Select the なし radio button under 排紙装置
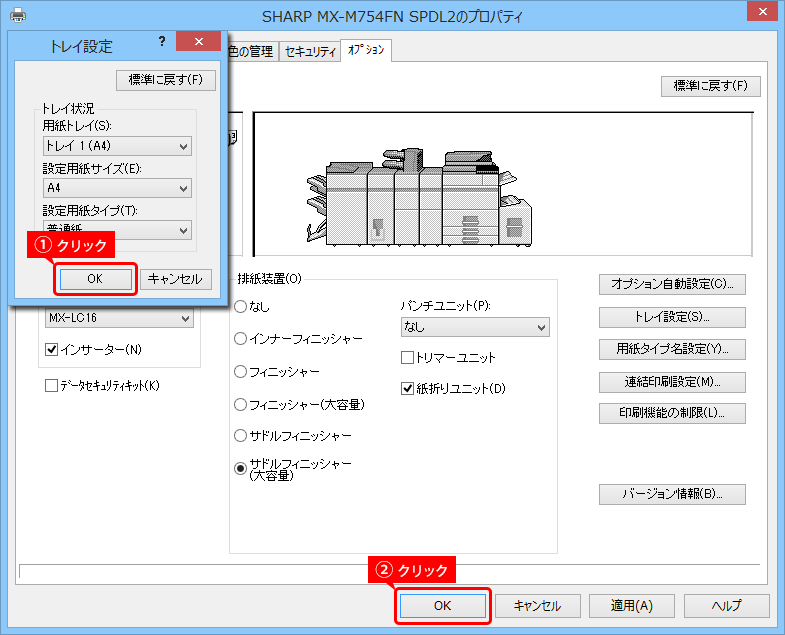This screenshot has height=635, width=785. pyautogui.click(x=240, y=306)
